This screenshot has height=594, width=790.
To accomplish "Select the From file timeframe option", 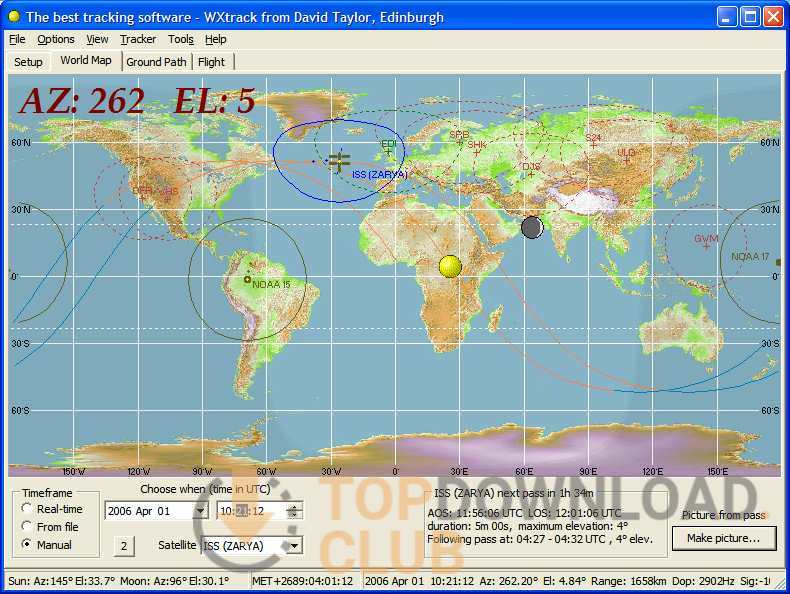I will click(50, 527).
